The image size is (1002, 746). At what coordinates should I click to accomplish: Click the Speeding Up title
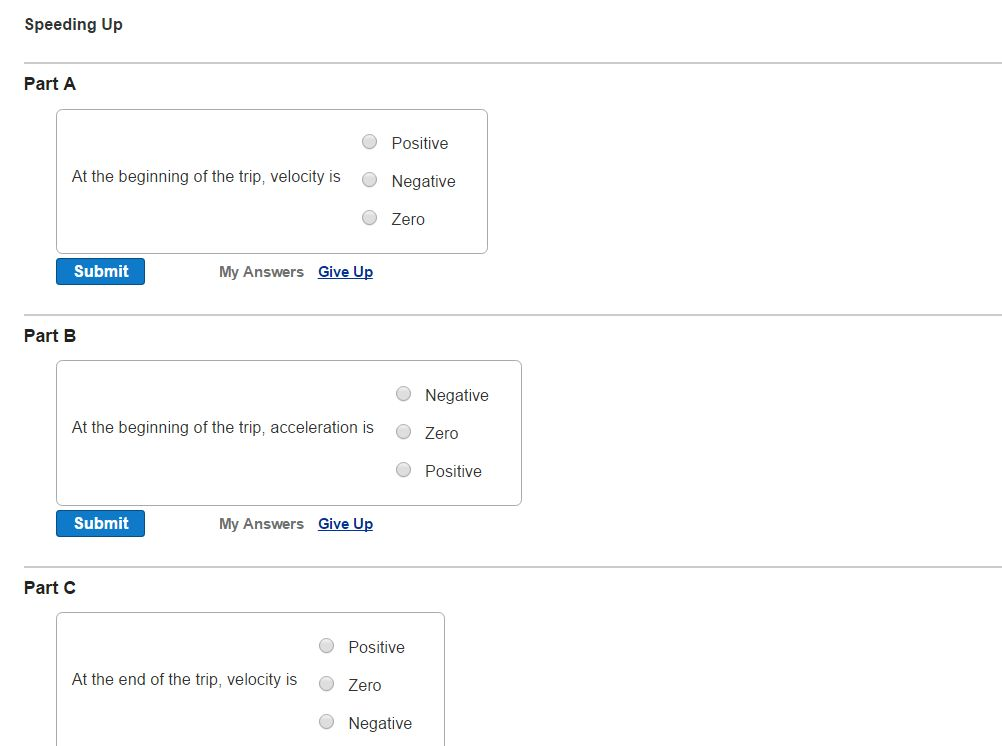coord(73,24)
